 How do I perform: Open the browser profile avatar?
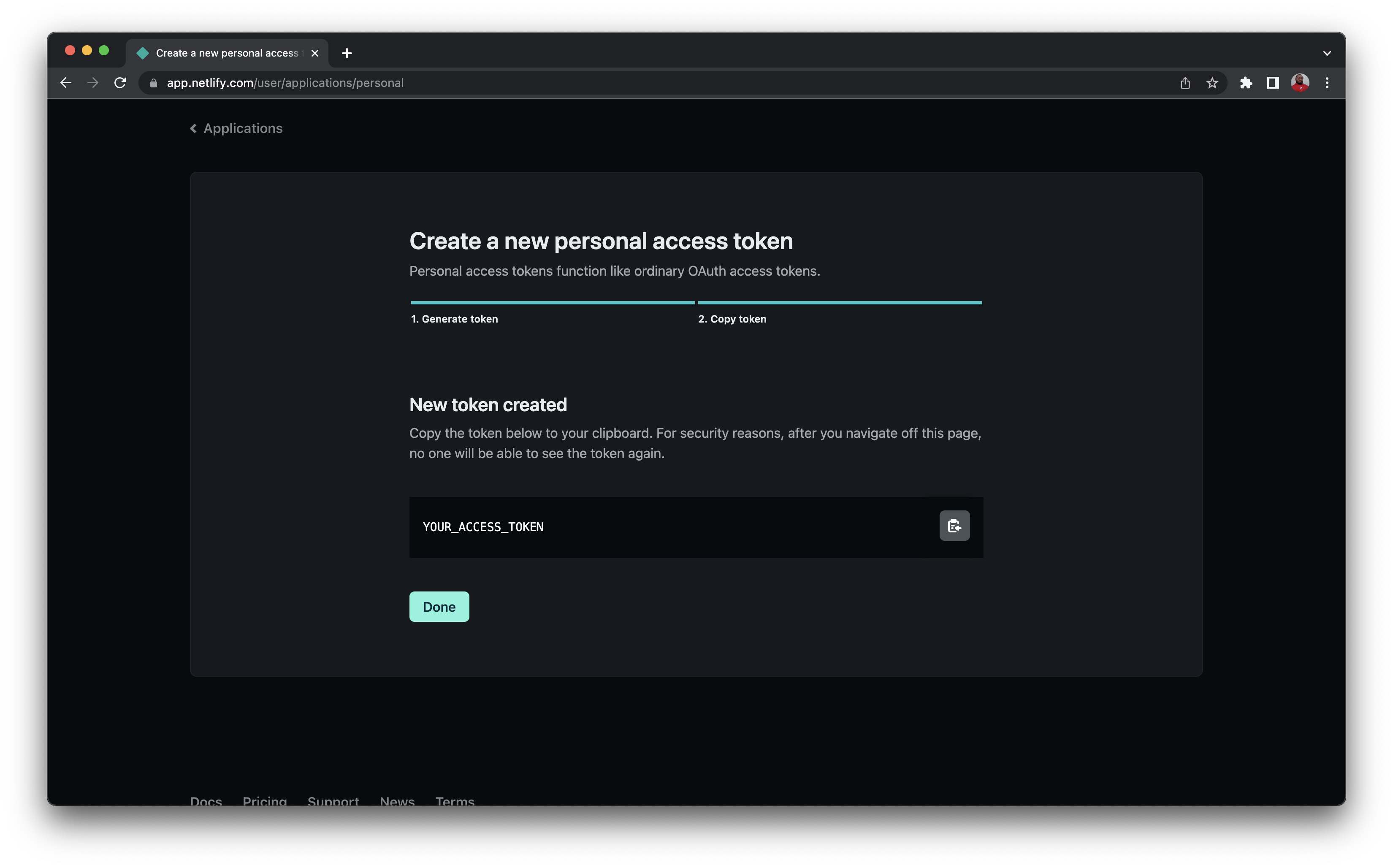click(1299, 83)
